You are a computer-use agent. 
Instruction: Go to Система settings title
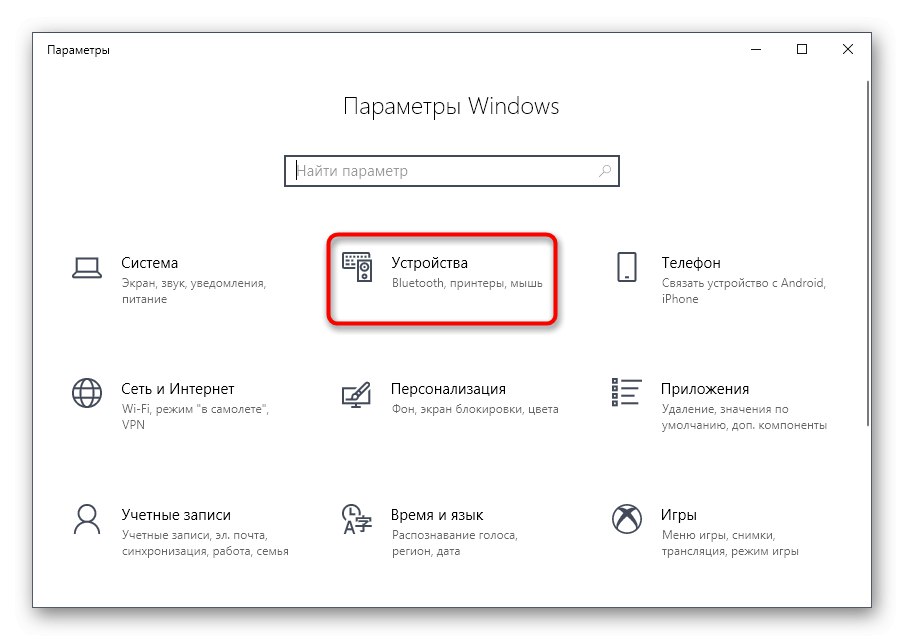[x=149, y=263]
